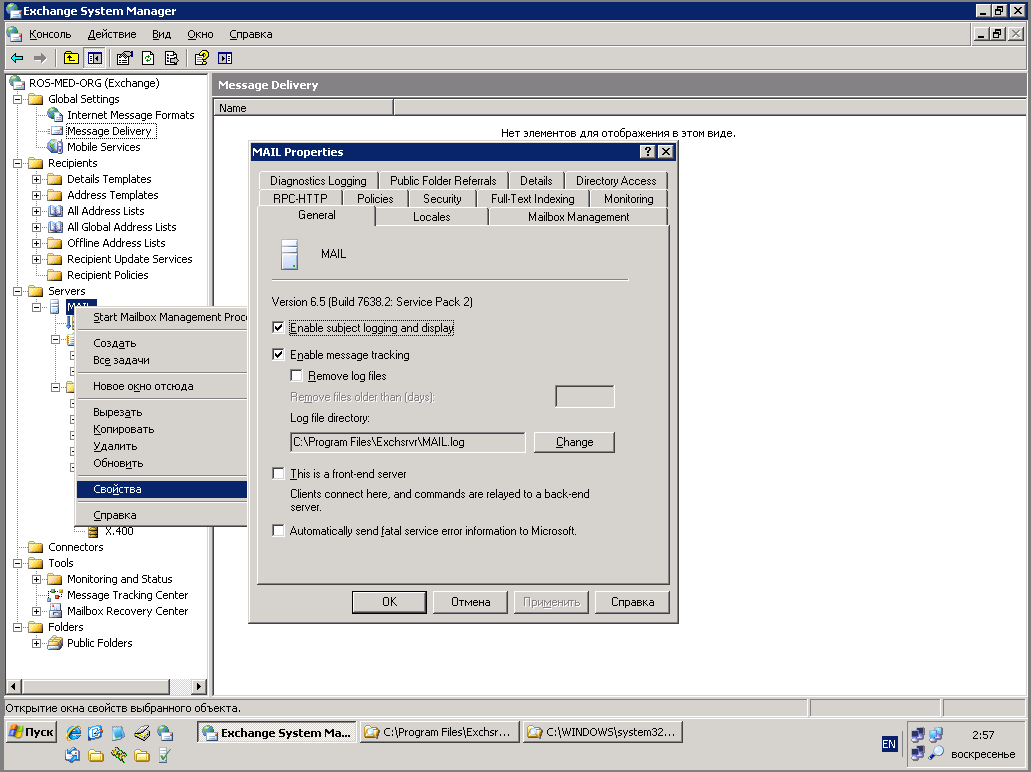This screenshot has width=1031, height=772.
Task: Check Automatically send fatal service error information
Action: coord(279,531)
